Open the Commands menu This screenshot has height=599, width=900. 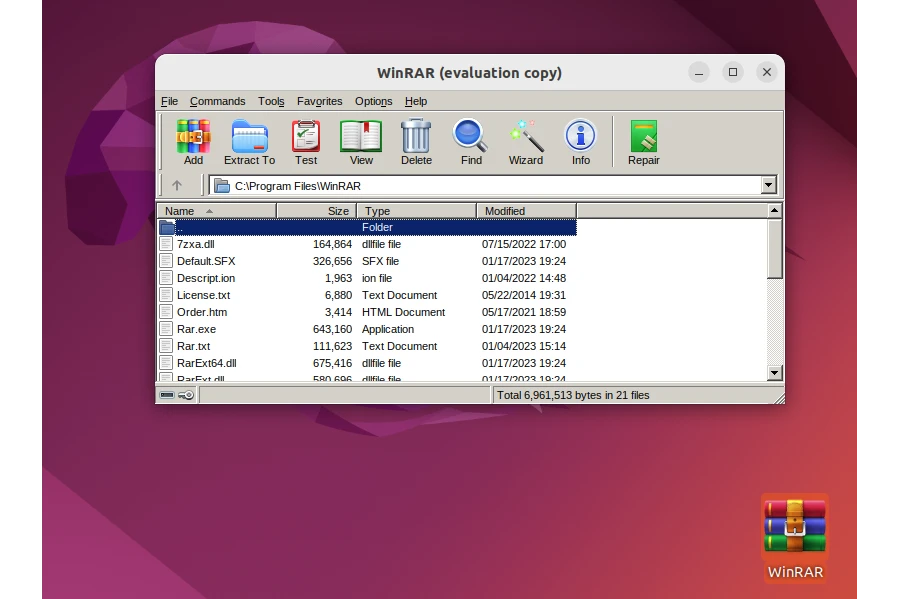(x=217, y=101)
